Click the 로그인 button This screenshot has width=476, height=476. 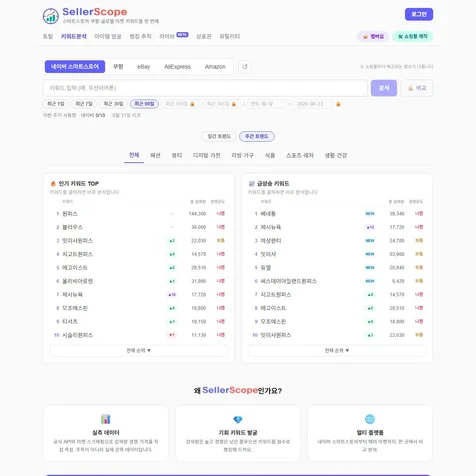419,14
